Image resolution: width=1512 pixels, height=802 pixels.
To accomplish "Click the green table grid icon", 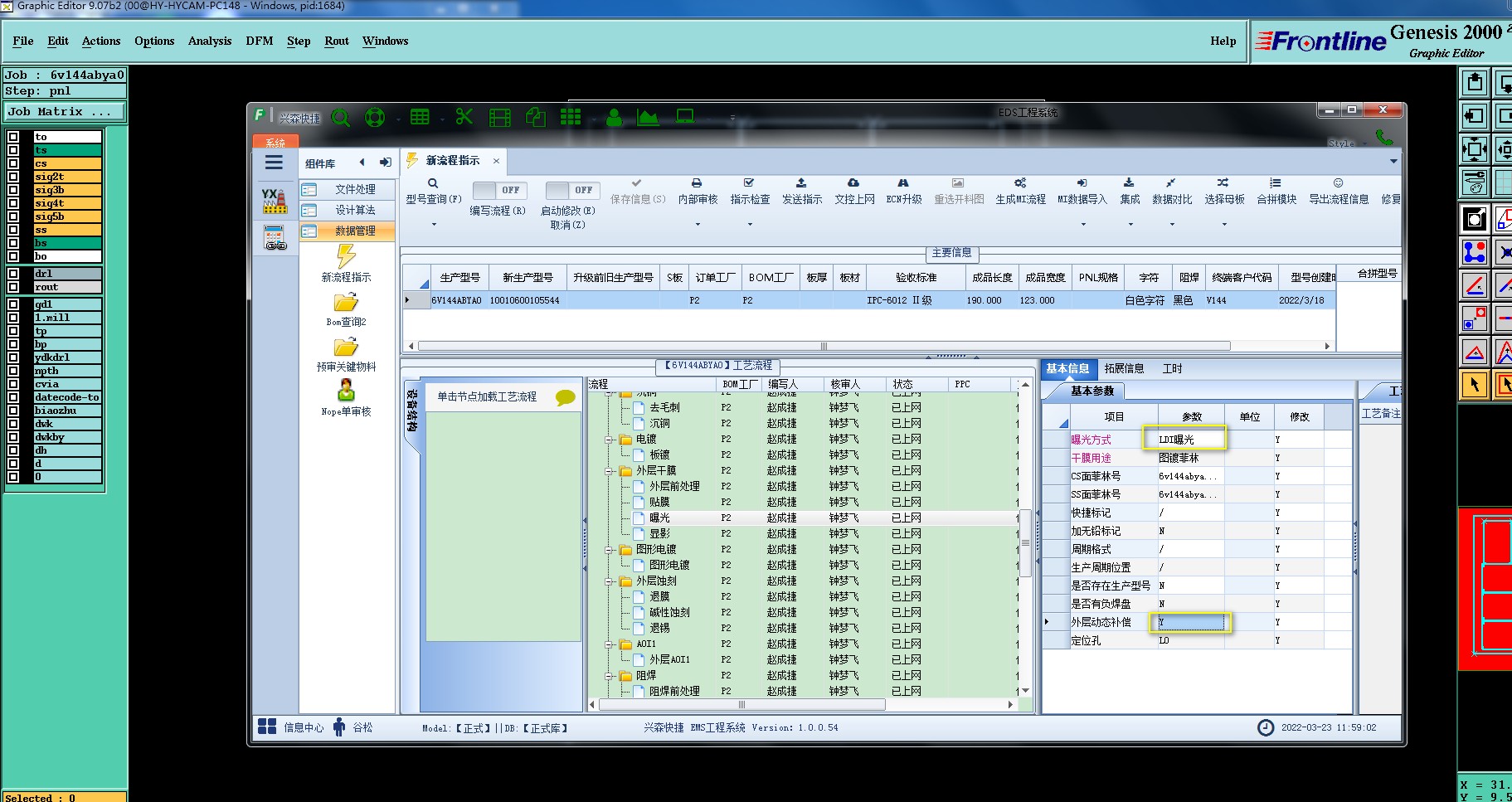I will (x=421, y=117).
